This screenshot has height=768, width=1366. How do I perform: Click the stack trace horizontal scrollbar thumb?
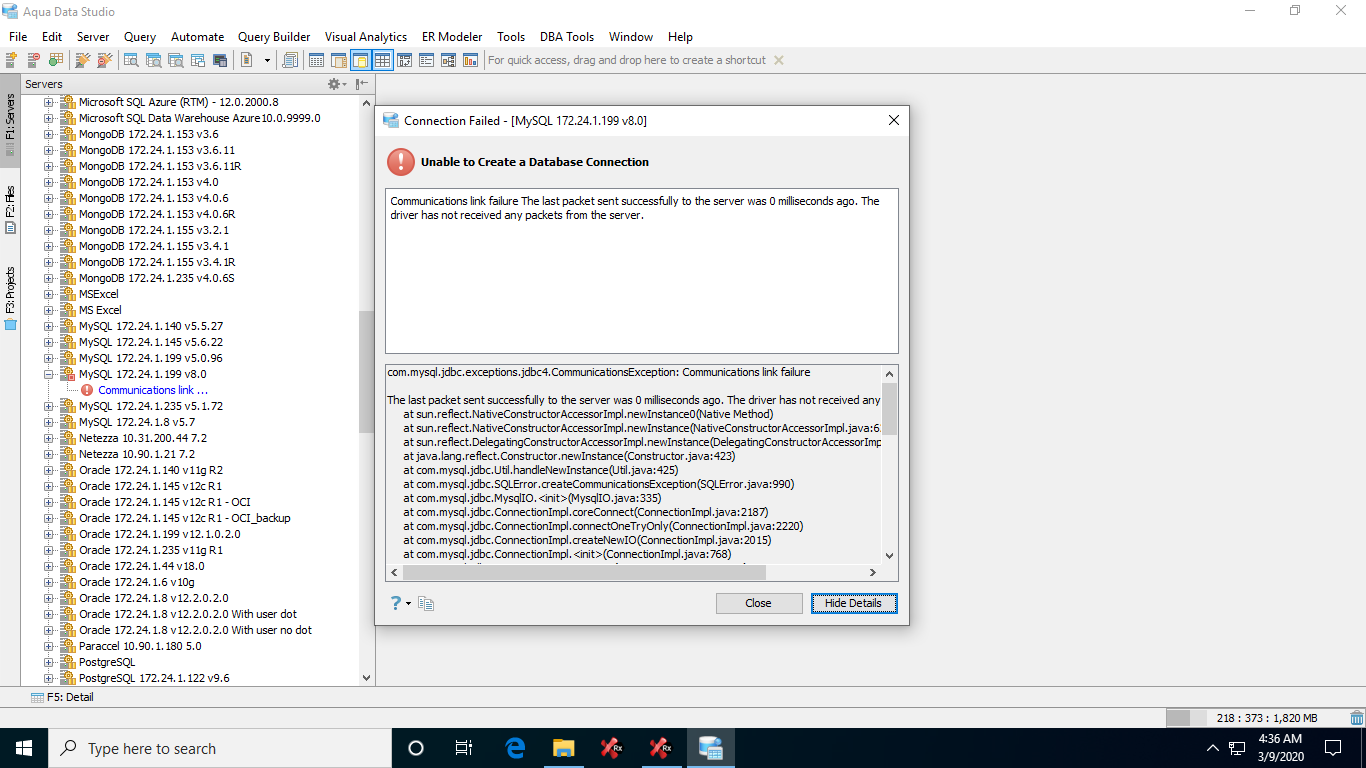[584, 573]
